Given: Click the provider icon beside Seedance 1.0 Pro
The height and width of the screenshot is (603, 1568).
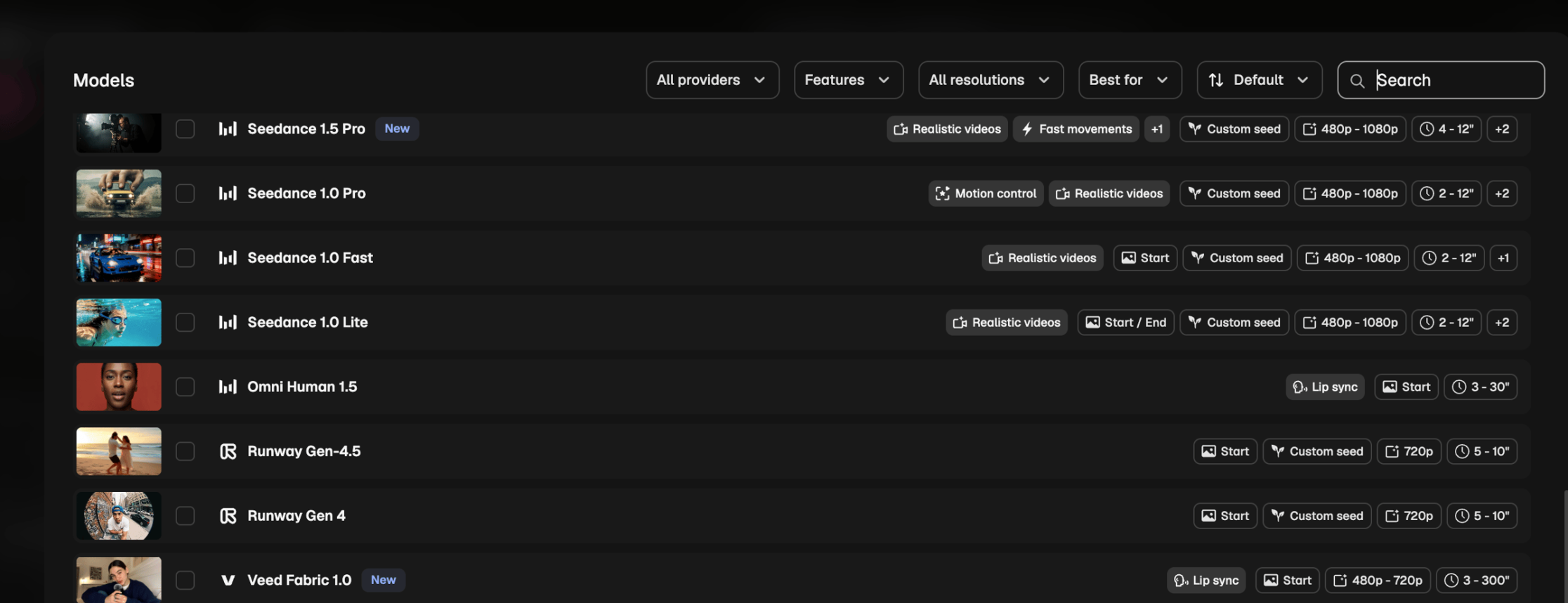Looking at the screenshot, I should [228, 193].
